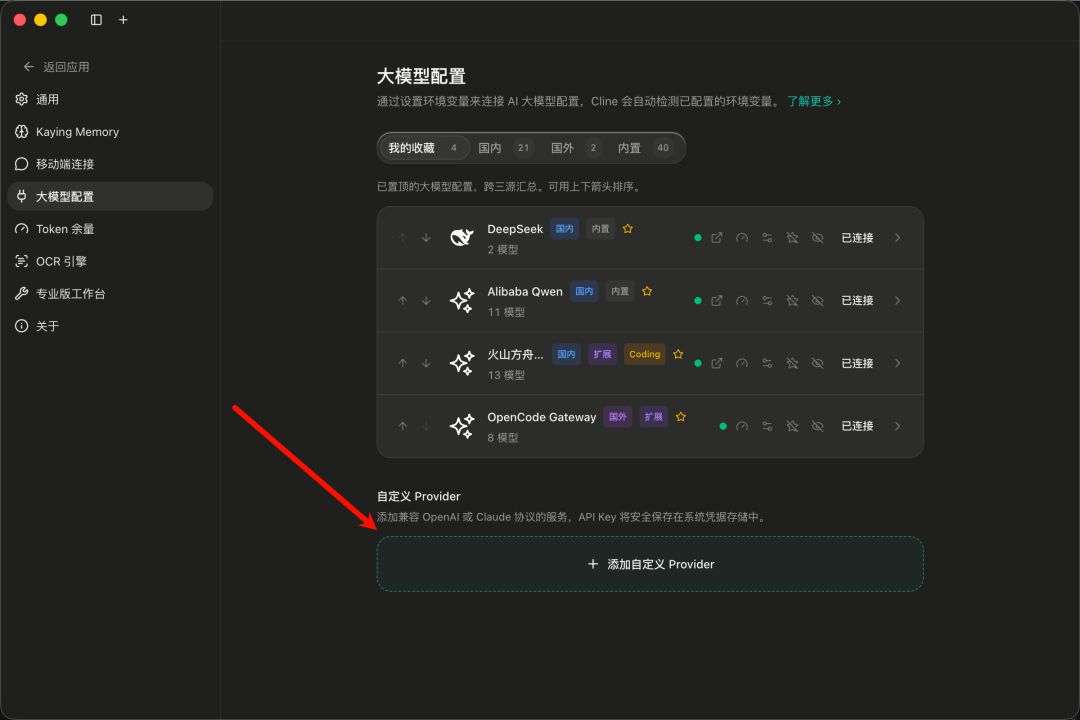1080x720 pixels.
Task: Click DeepSeek's 已连接 status
Action: [857, 238]
